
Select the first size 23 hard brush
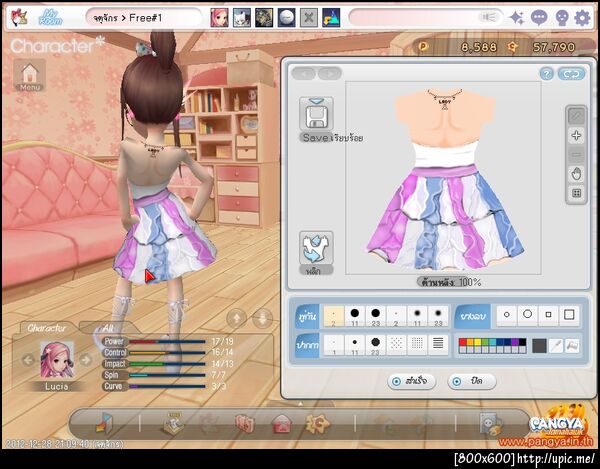click(376, 316)
